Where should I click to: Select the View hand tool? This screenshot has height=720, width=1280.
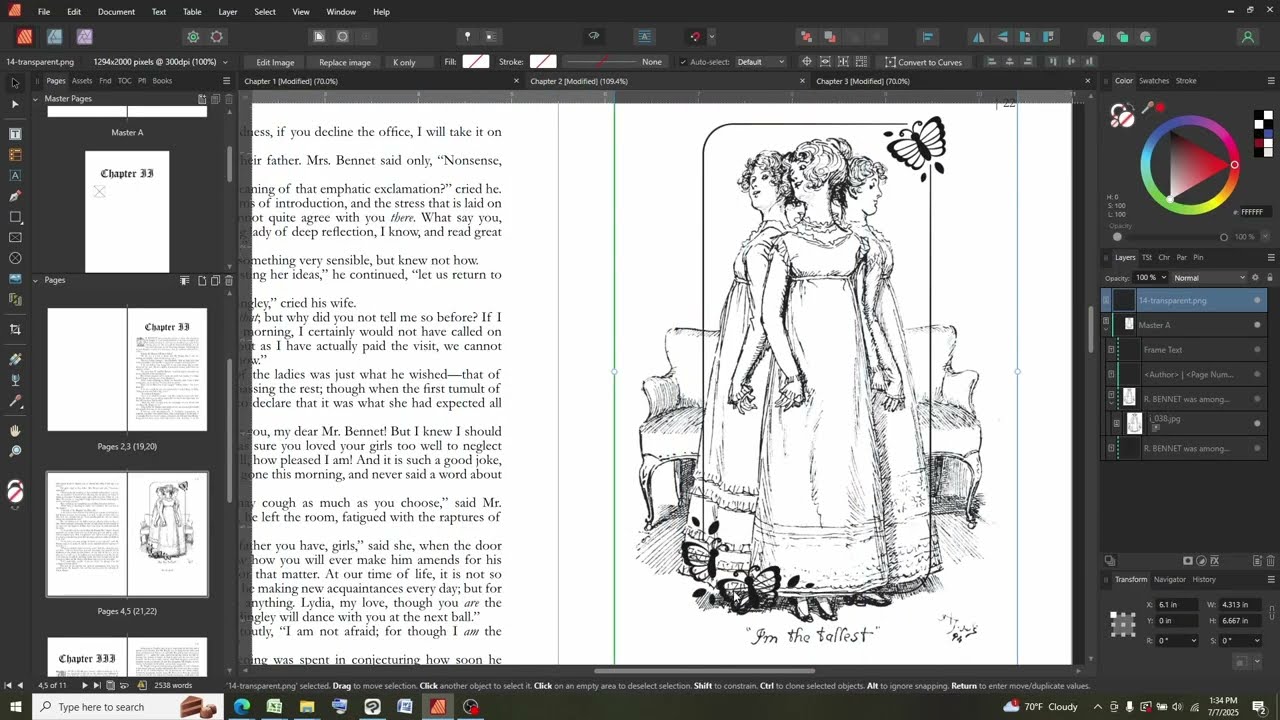pos(15,431)
